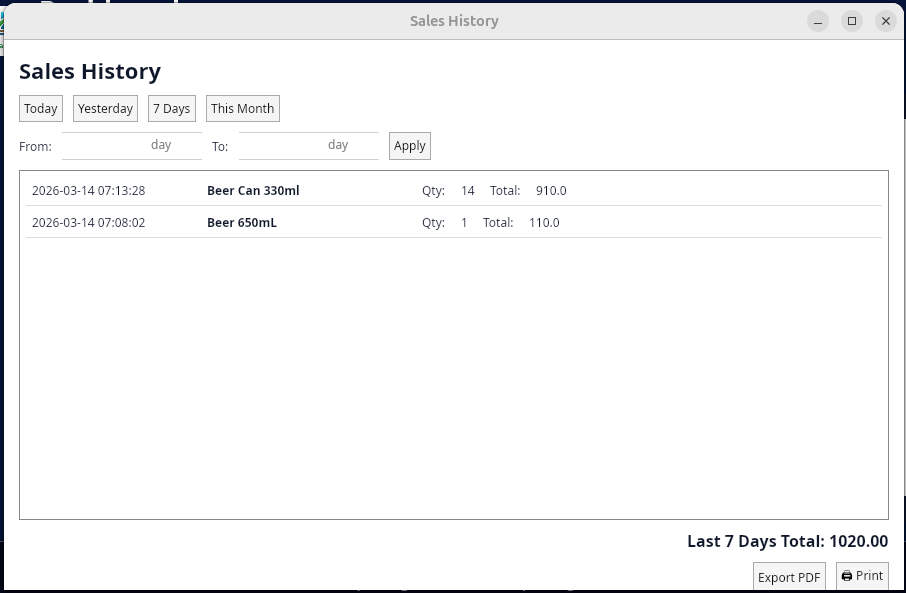The image size is (906, 593).
Task: Close the Sales History window
Action: pyautogui.click(x=886, y=21)
